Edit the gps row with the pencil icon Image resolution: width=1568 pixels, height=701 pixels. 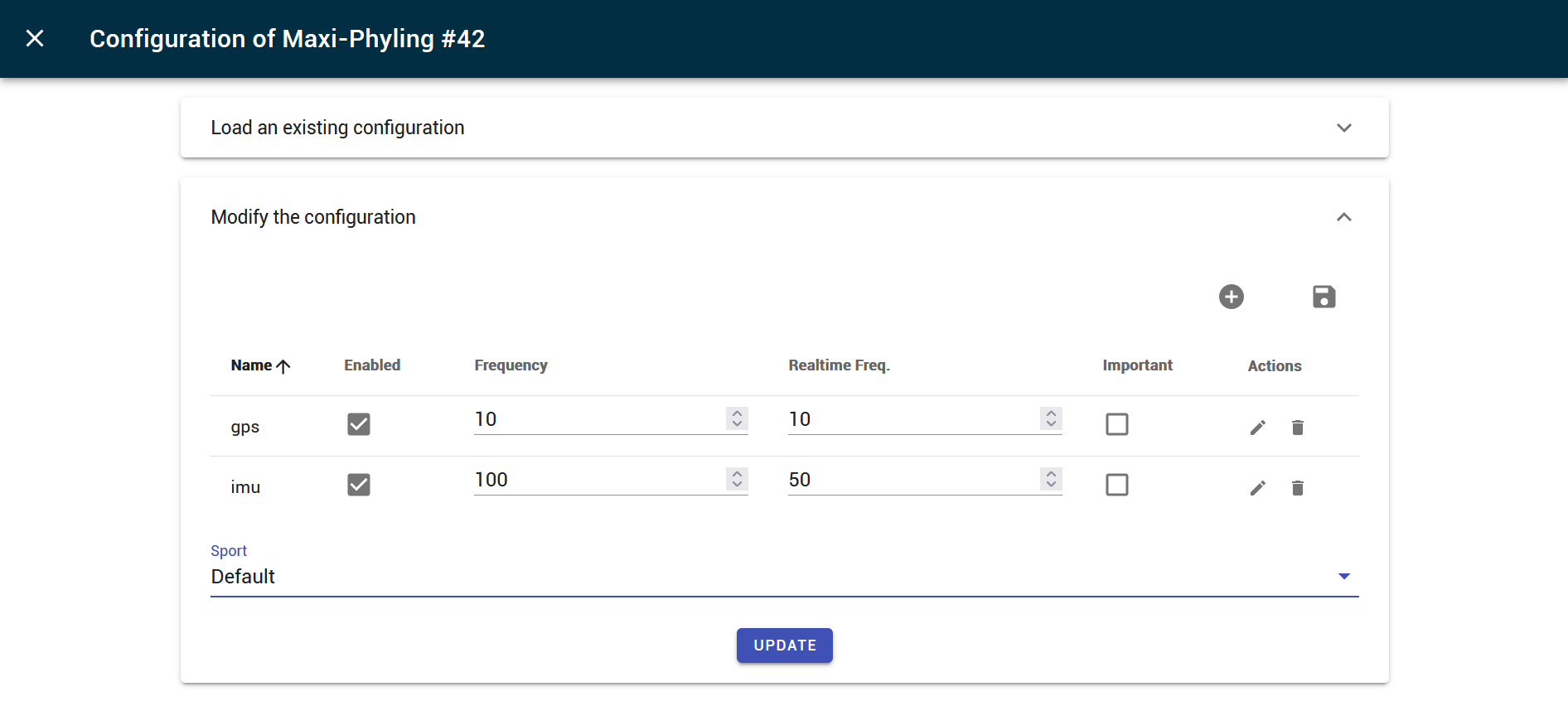(1258, 428)
